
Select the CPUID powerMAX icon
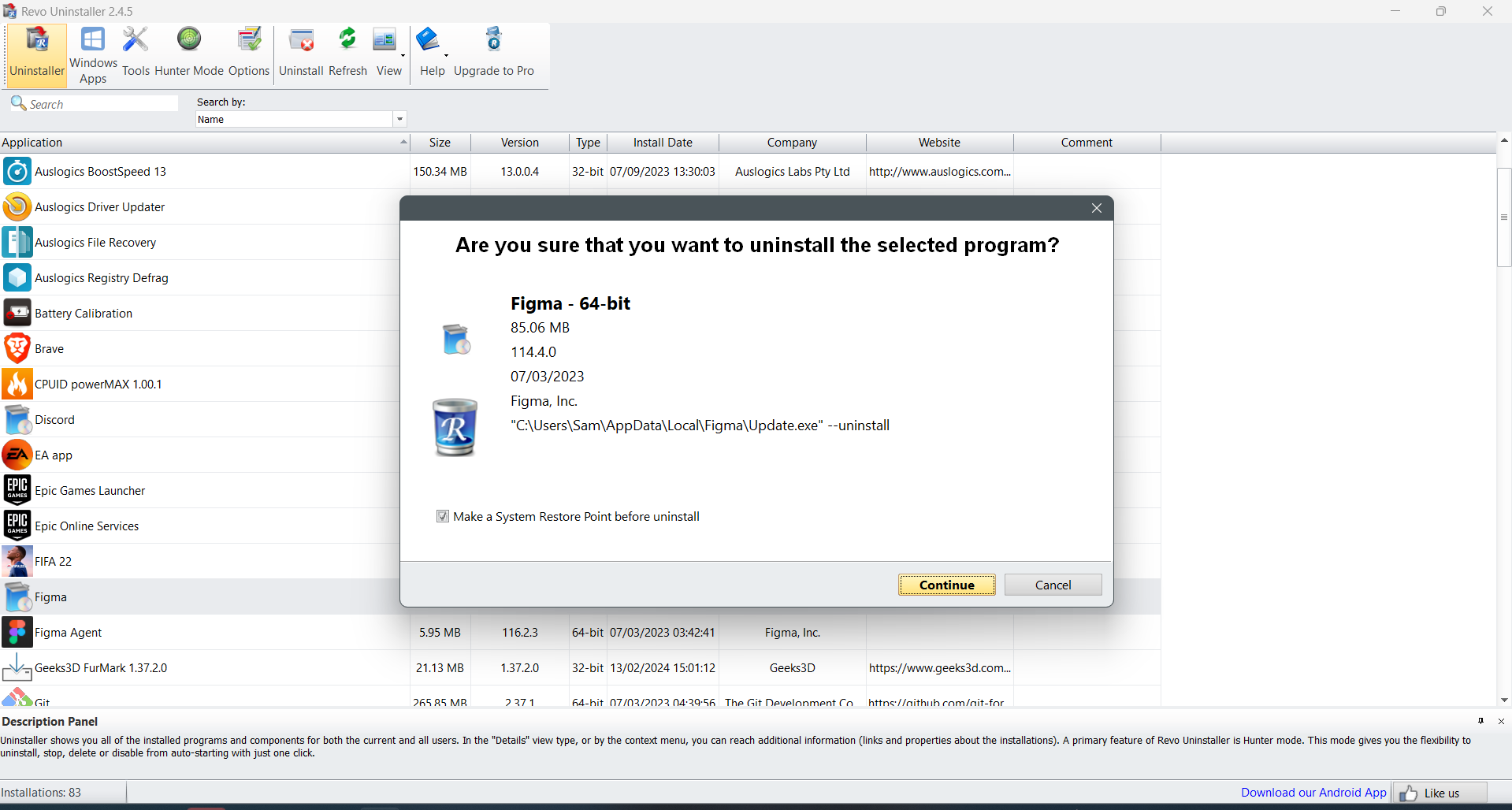click(x=17, y=384)
